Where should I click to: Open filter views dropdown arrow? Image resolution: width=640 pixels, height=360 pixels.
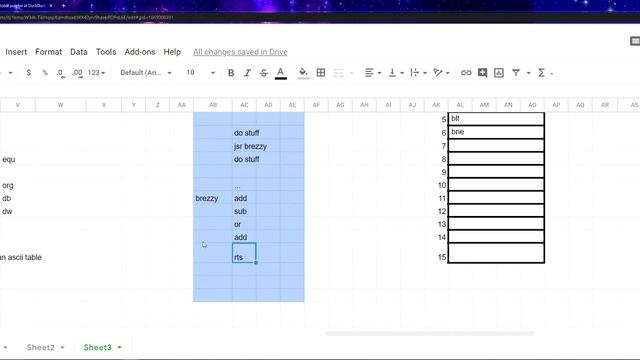click(x=529, y=73)
